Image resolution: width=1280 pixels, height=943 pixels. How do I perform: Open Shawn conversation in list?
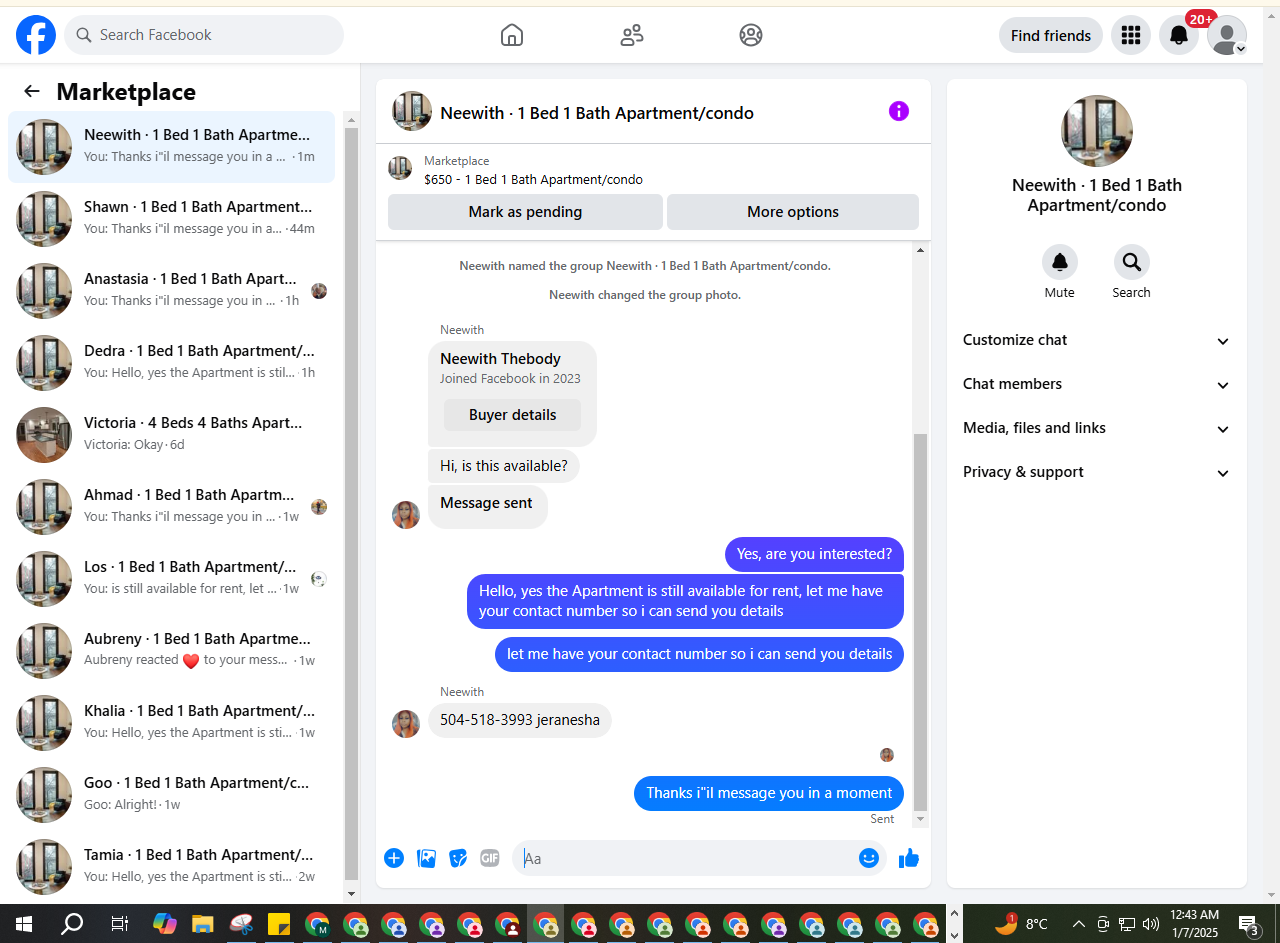pyautogui.click(x=171, y=219)
